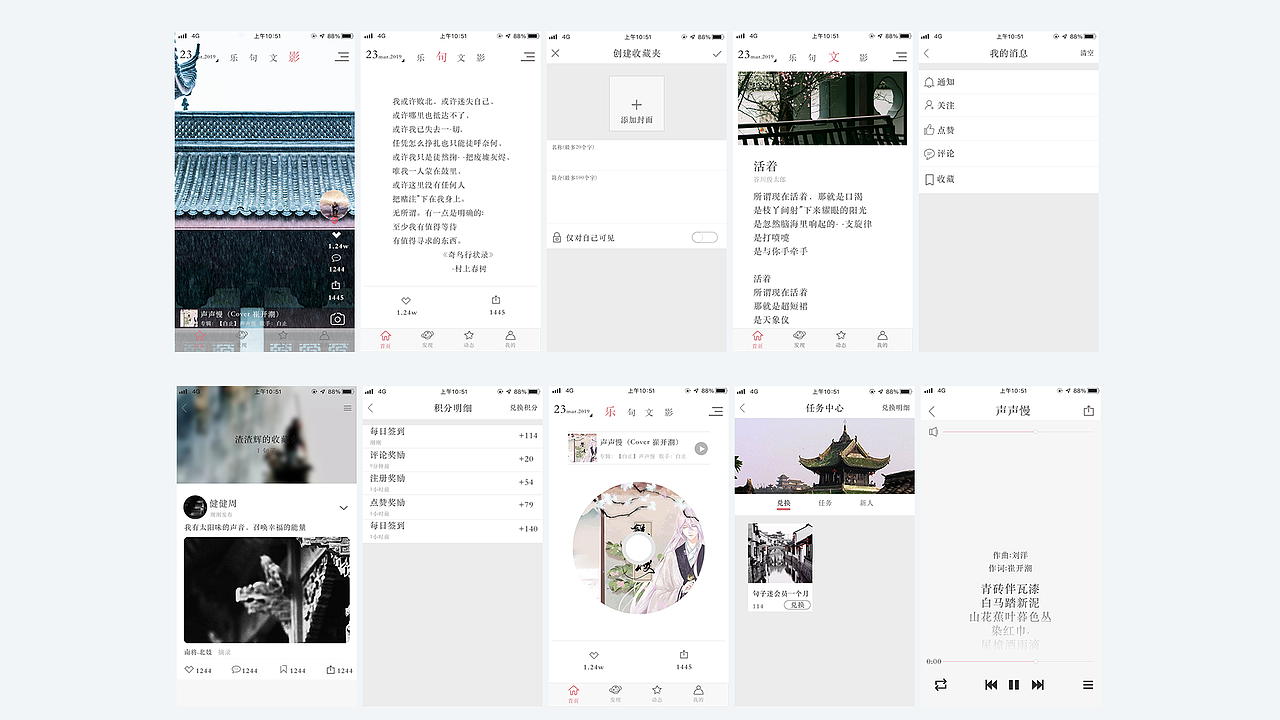Open 关注 in 我的消息
The image size is (1280, 720).
(x=1008, y=105)
